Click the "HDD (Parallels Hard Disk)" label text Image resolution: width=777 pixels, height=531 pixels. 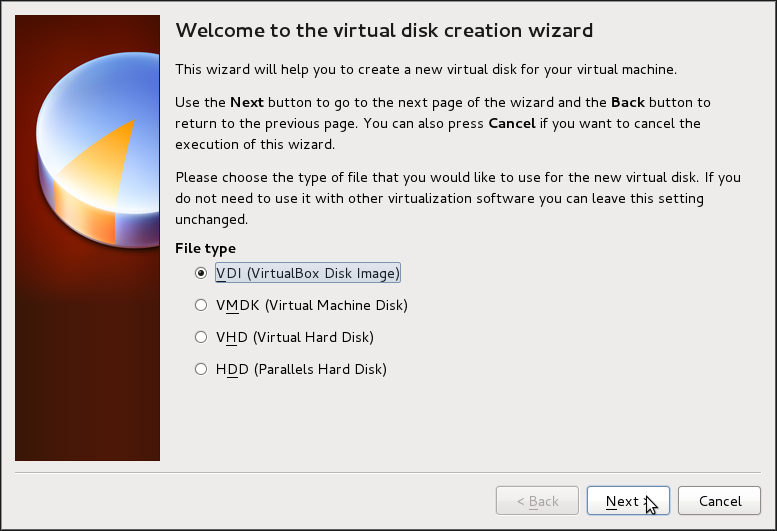pyautogui.click(x=301, y=369)
